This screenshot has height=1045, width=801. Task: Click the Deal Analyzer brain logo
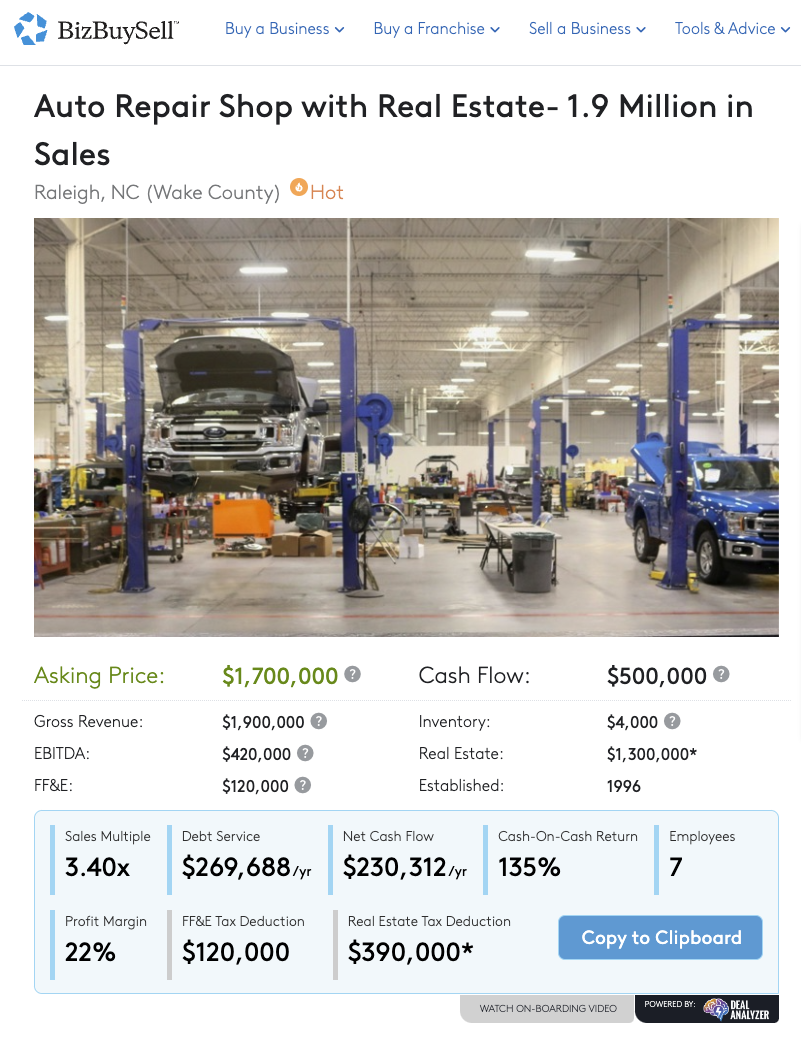coord(715,1008)
